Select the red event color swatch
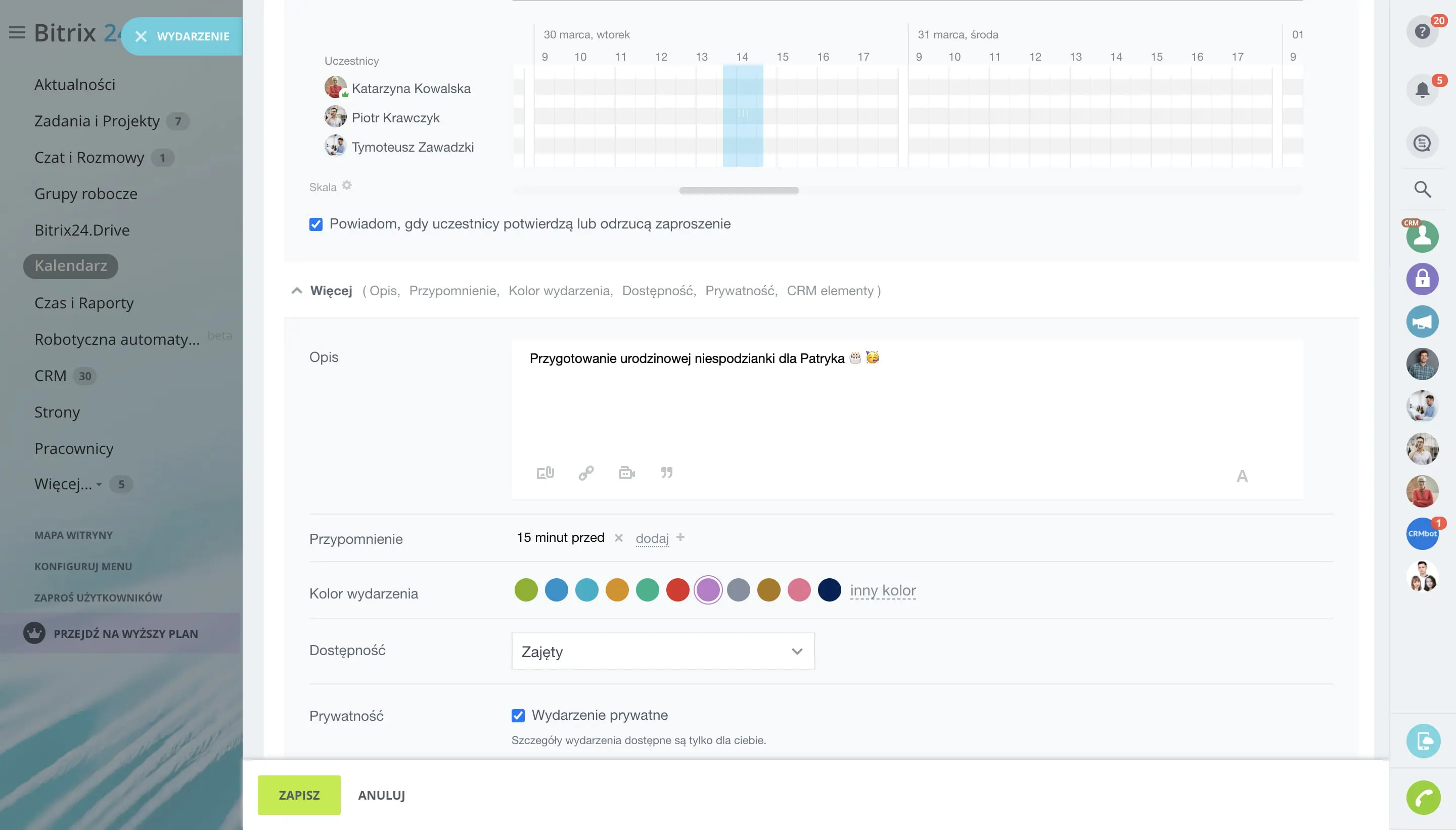Viewport: 1456px width, 830px height. [x=677, y=590]
